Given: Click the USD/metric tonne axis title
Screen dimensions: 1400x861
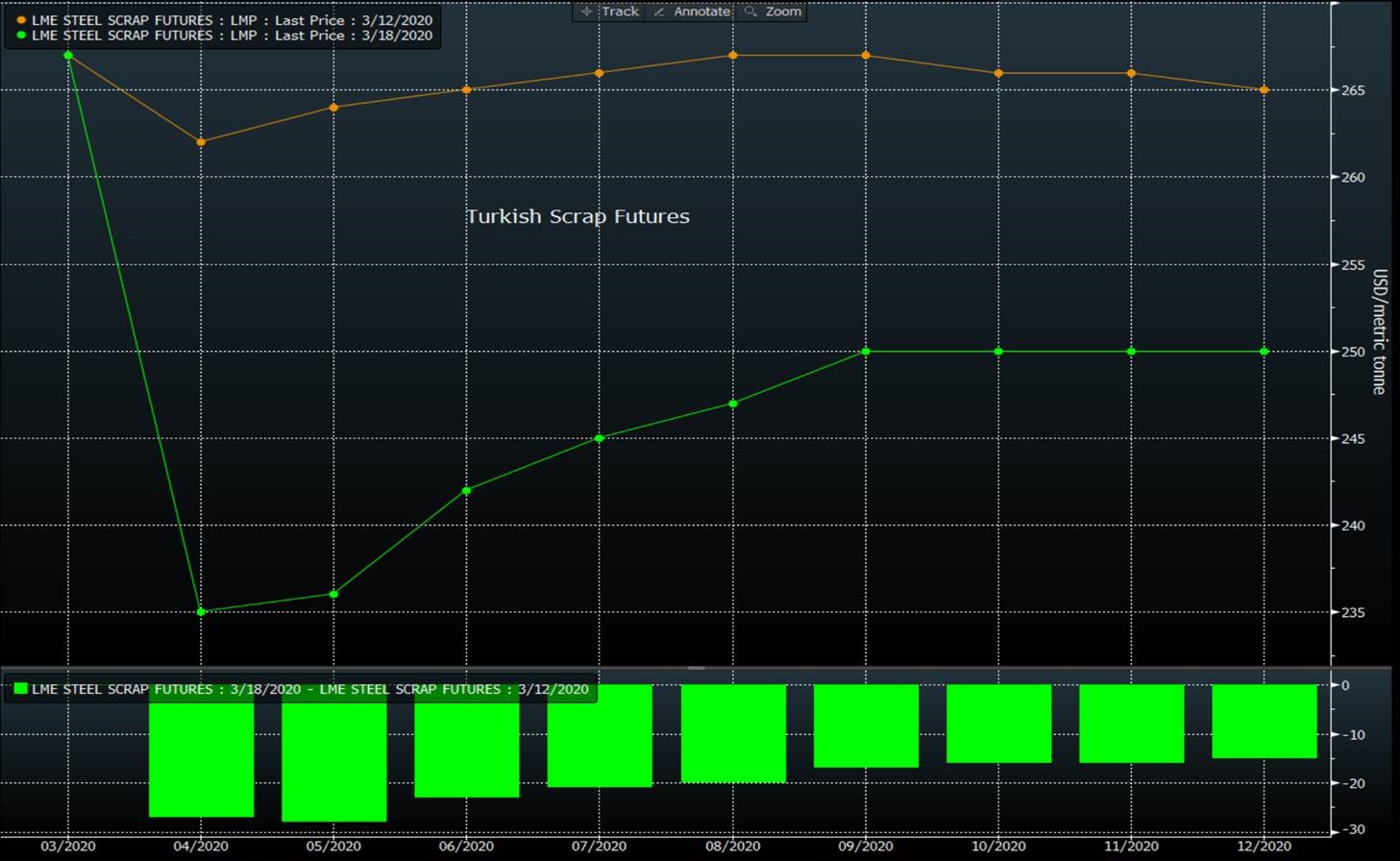Looking at the screenshot, I should click(x=1379, y=332).
